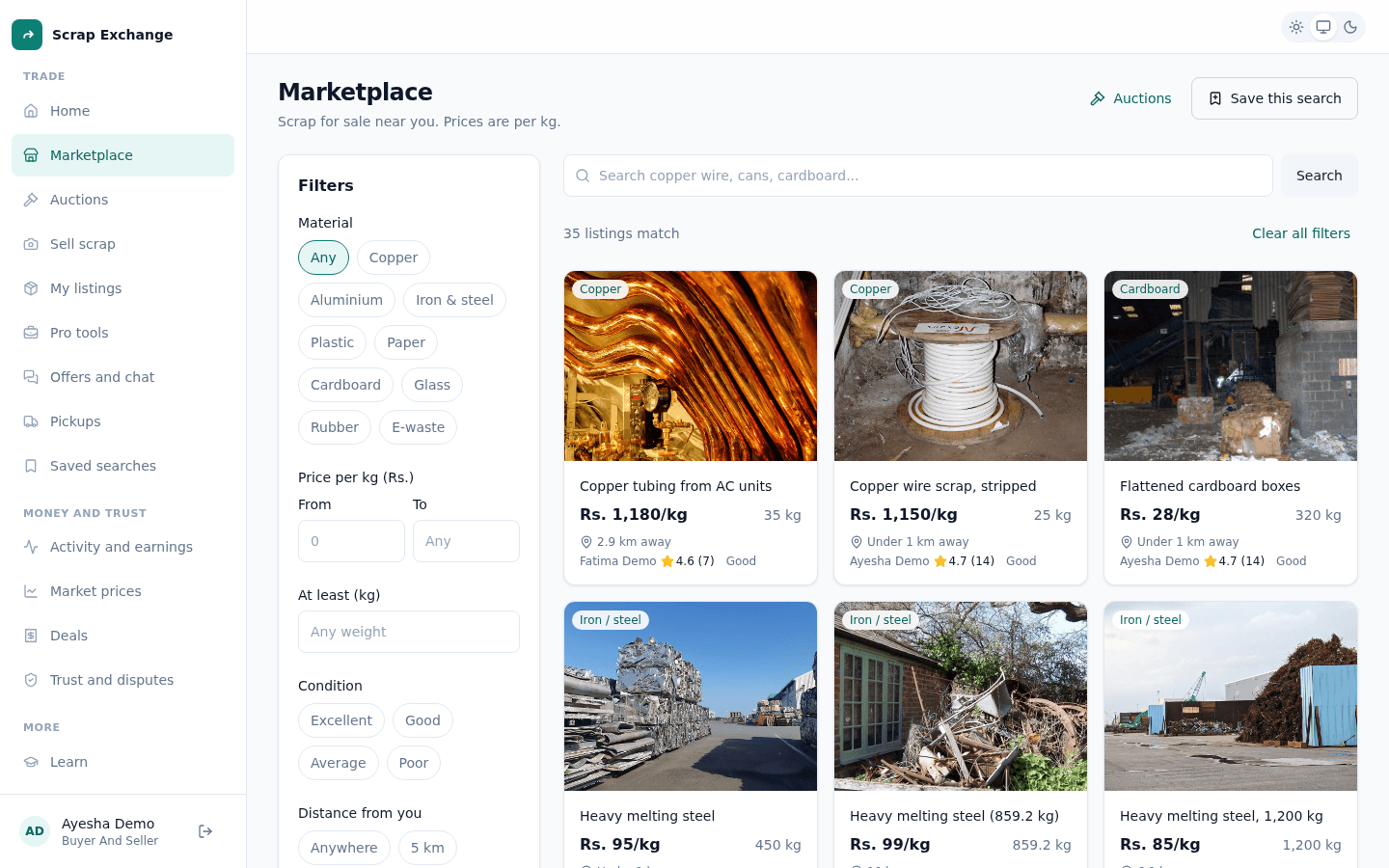Click Clear all filters link
Image resolution: width=1389 pixels, height=868 pixels.
(1301, 233)
